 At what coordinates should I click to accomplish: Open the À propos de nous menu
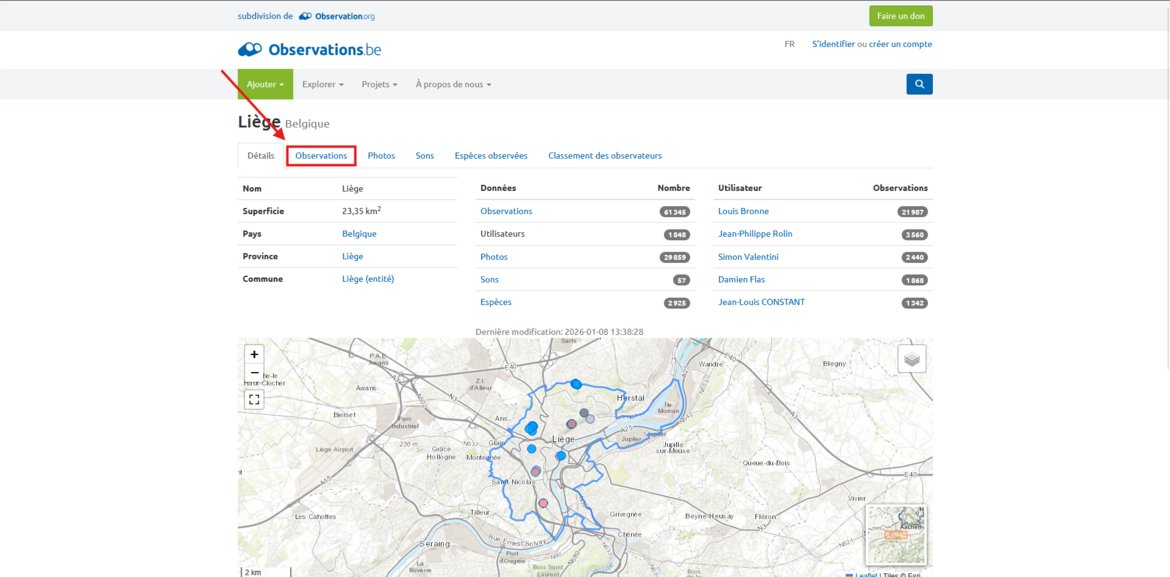453,84
